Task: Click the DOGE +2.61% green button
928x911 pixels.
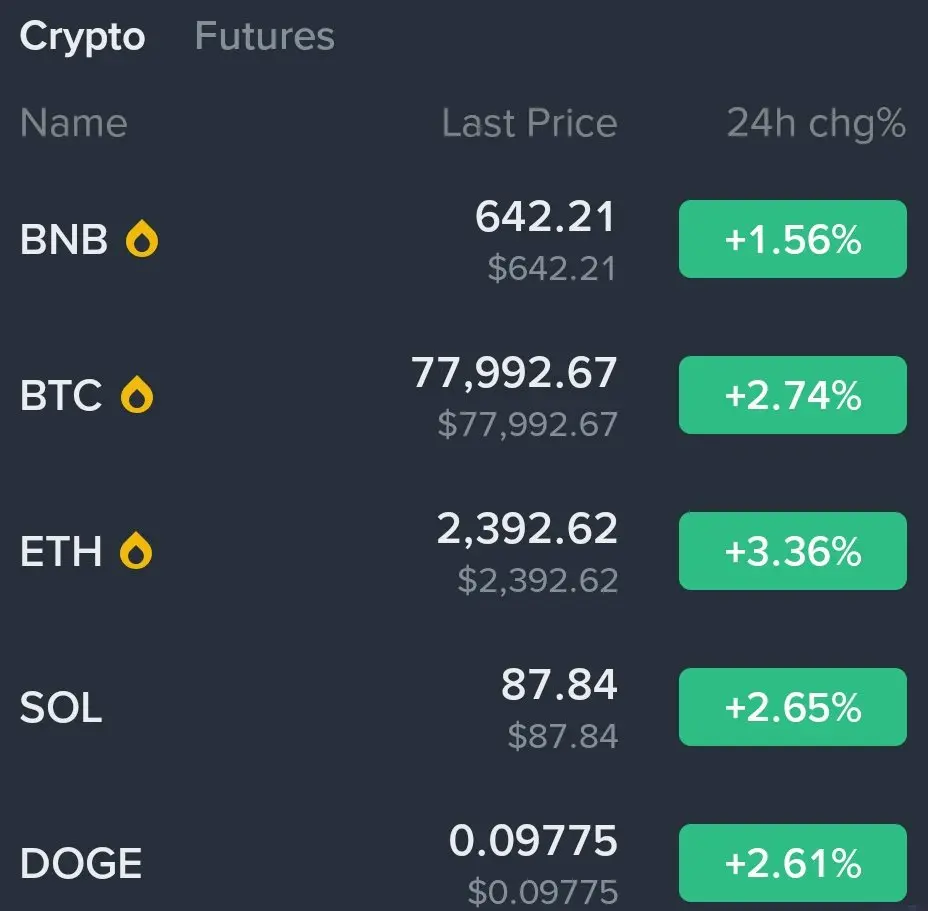Action: tap(792, 863)
